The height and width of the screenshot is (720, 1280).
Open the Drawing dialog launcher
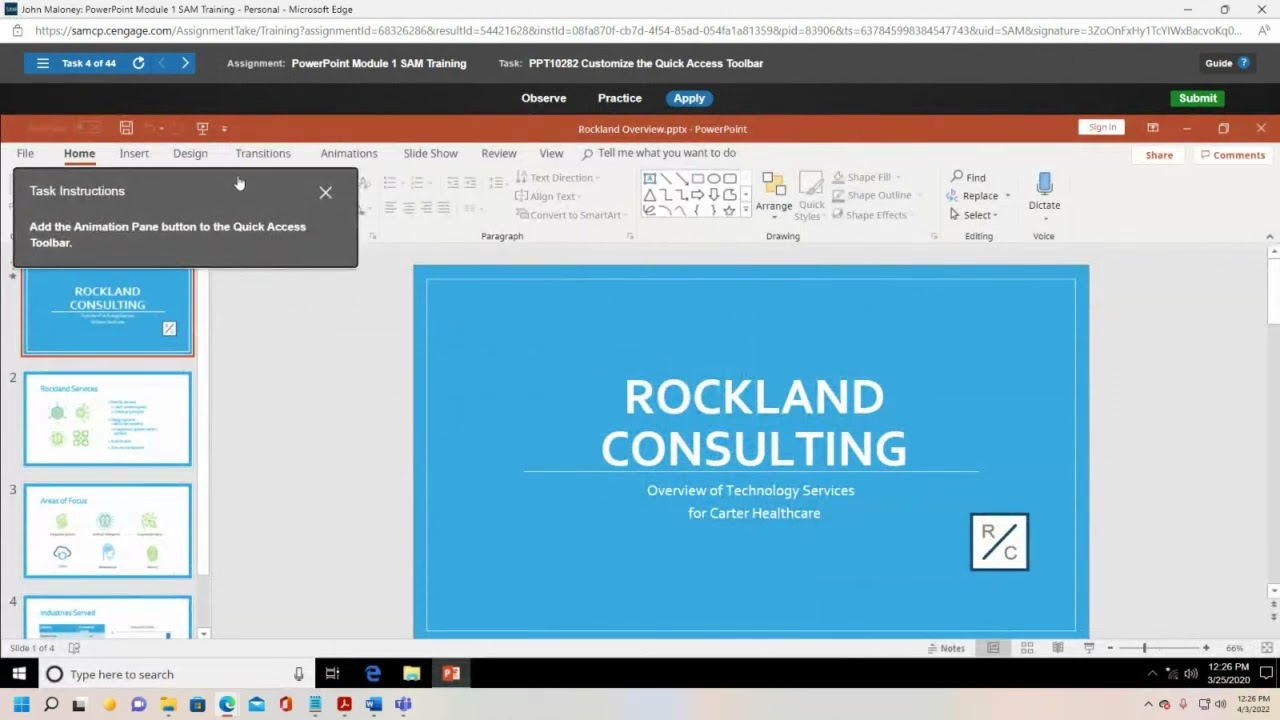pyautogui.click(x=934, y=237)
